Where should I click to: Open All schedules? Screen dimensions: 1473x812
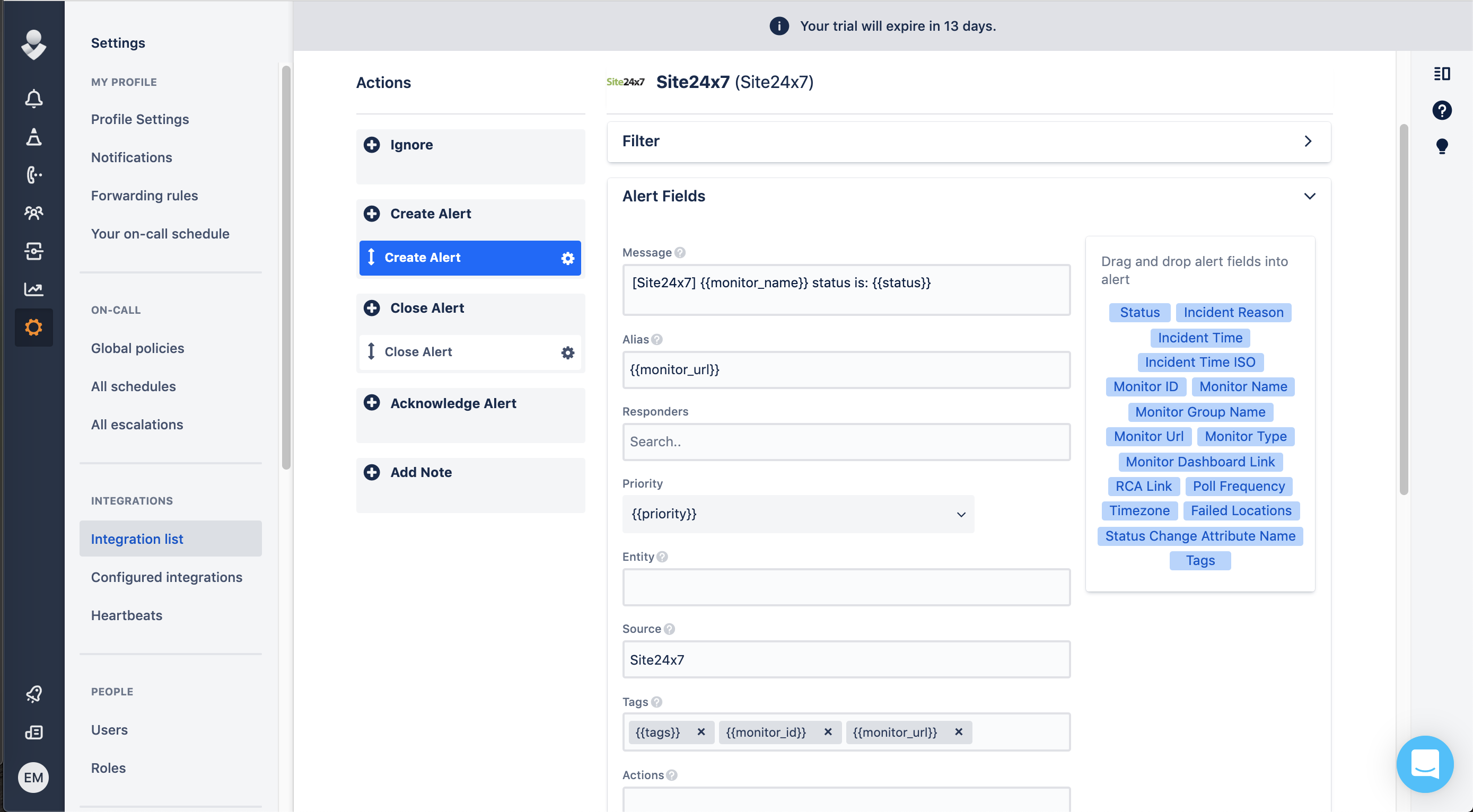click(x=133, y=386)
